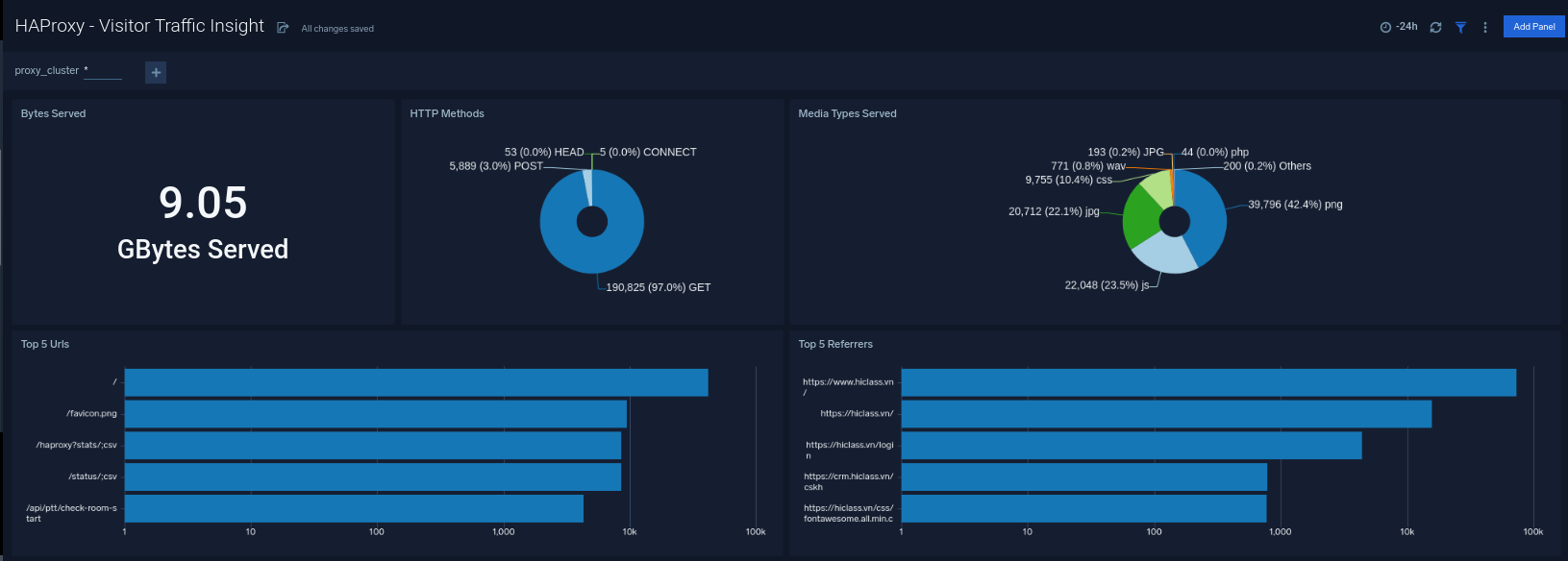This screenshot has height=561, width=1568.
Task: Click the dark green jpg pie slice
Action: (1140, 218)
